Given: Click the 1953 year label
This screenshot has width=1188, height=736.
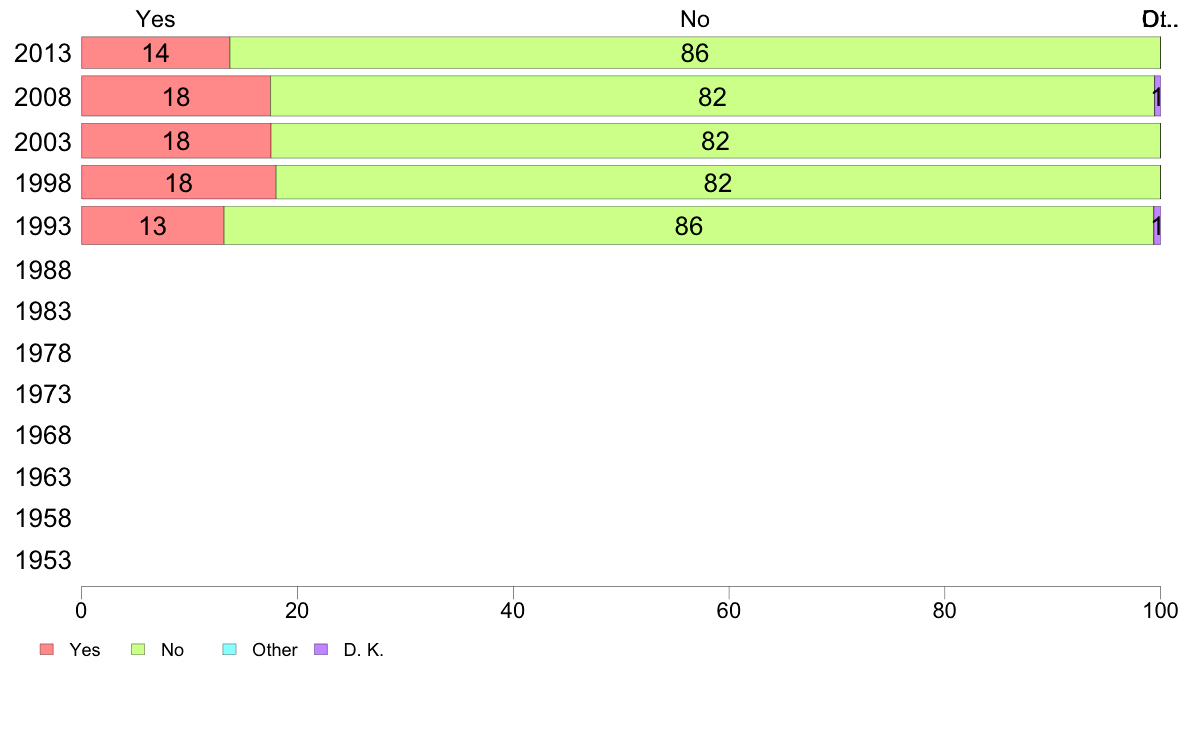Looking at the screenshot, I should point(44,560).
